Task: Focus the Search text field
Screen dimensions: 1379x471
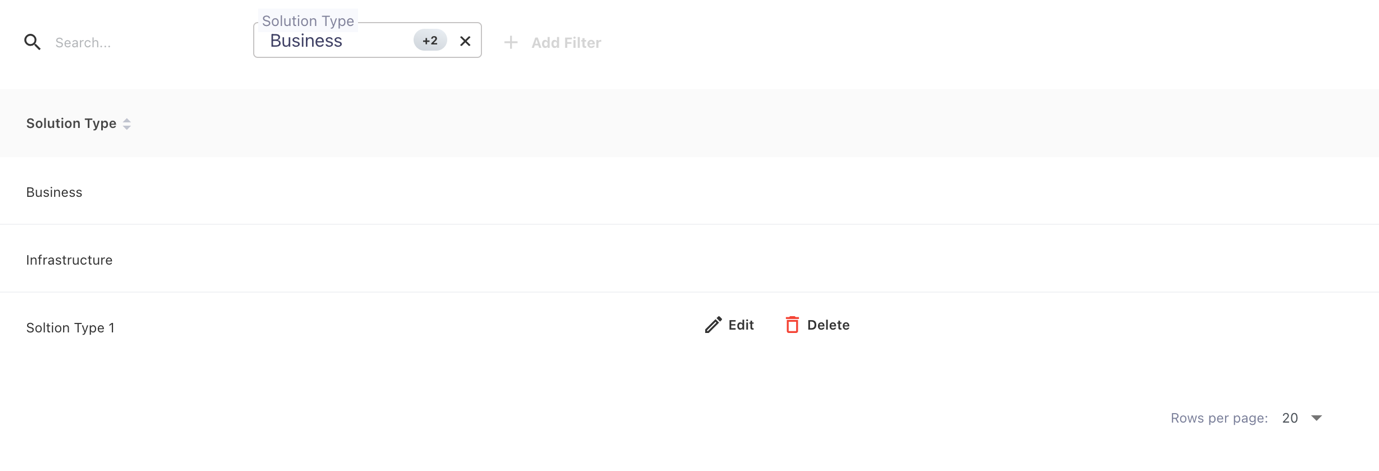Action: point(140,43)
